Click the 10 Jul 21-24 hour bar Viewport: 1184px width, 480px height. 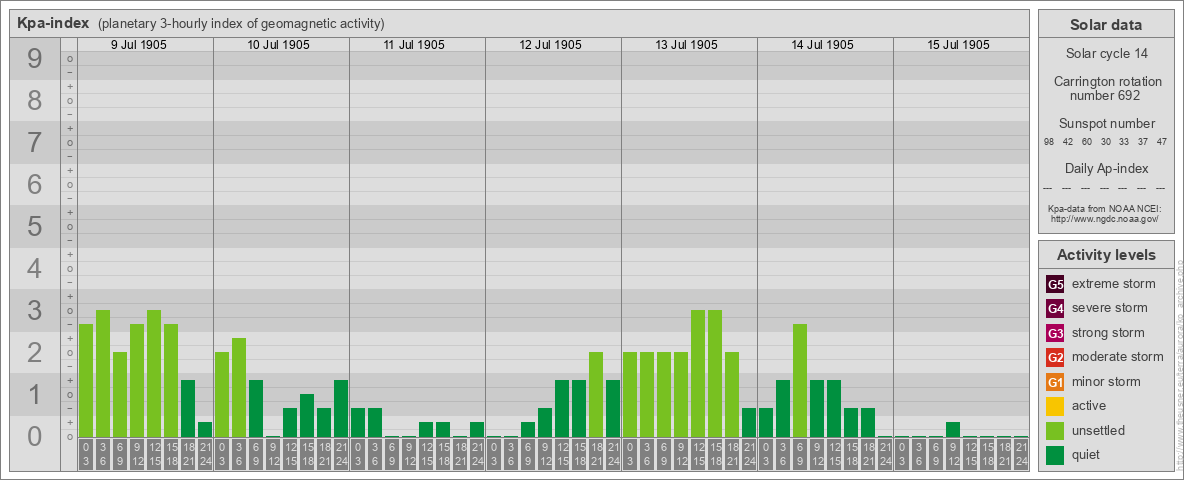341,408
